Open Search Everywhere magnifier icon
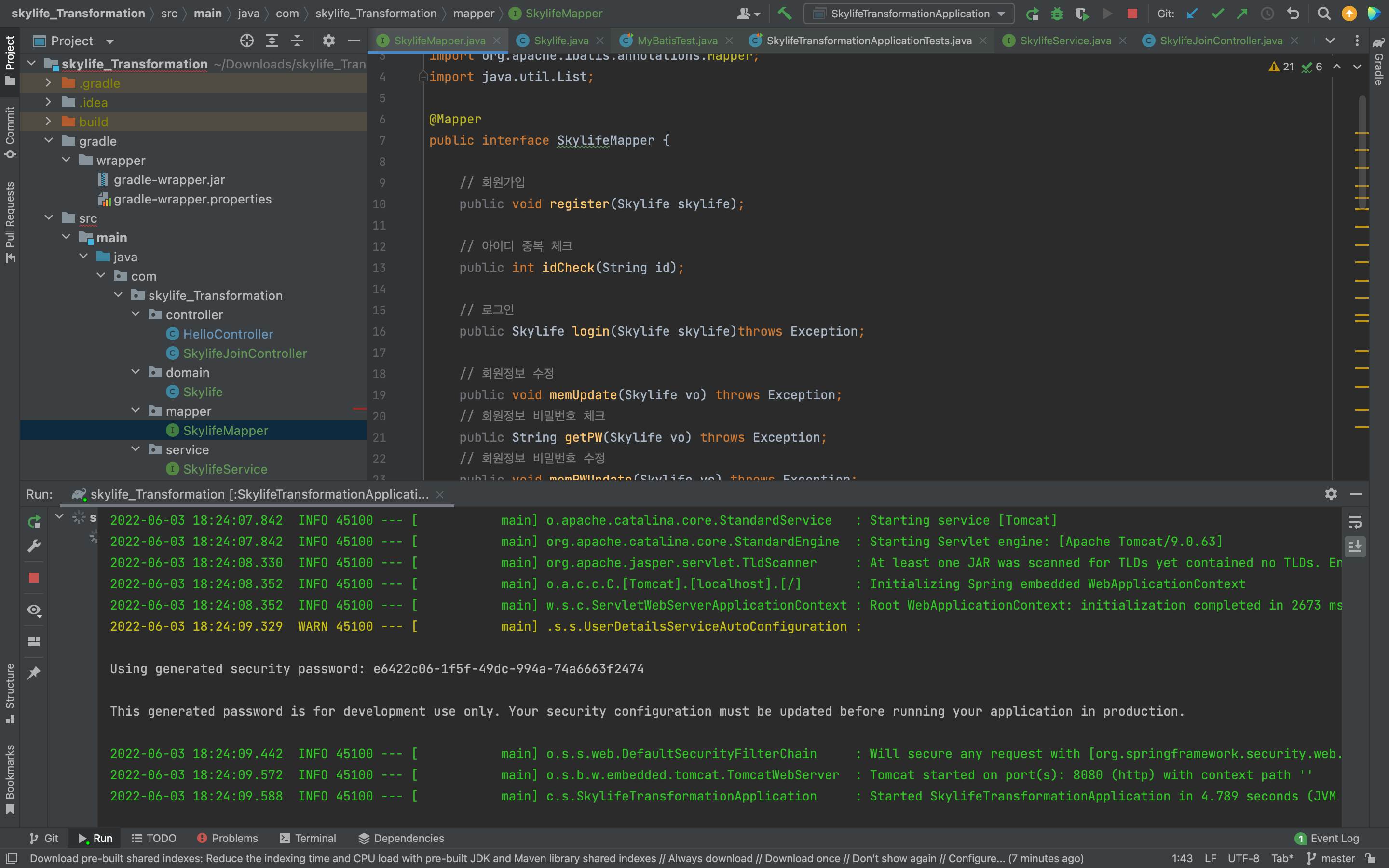 (x=1323, y=13)
